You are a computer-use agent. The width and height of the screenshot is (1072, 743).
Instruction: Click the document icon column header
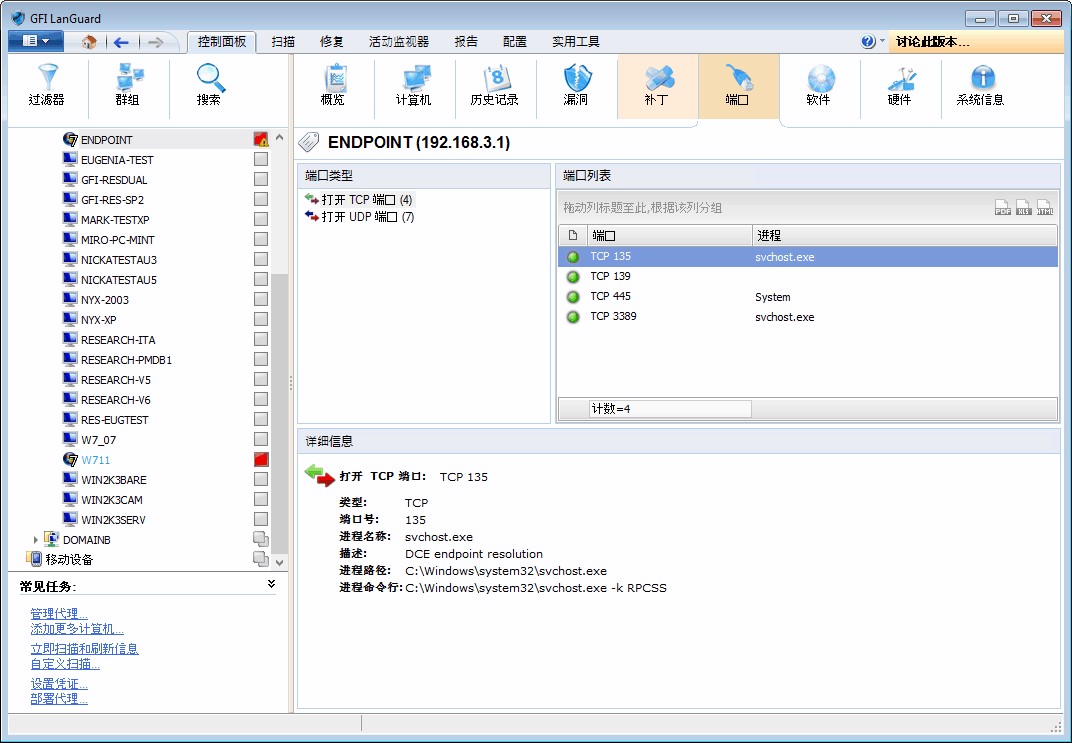573,236
